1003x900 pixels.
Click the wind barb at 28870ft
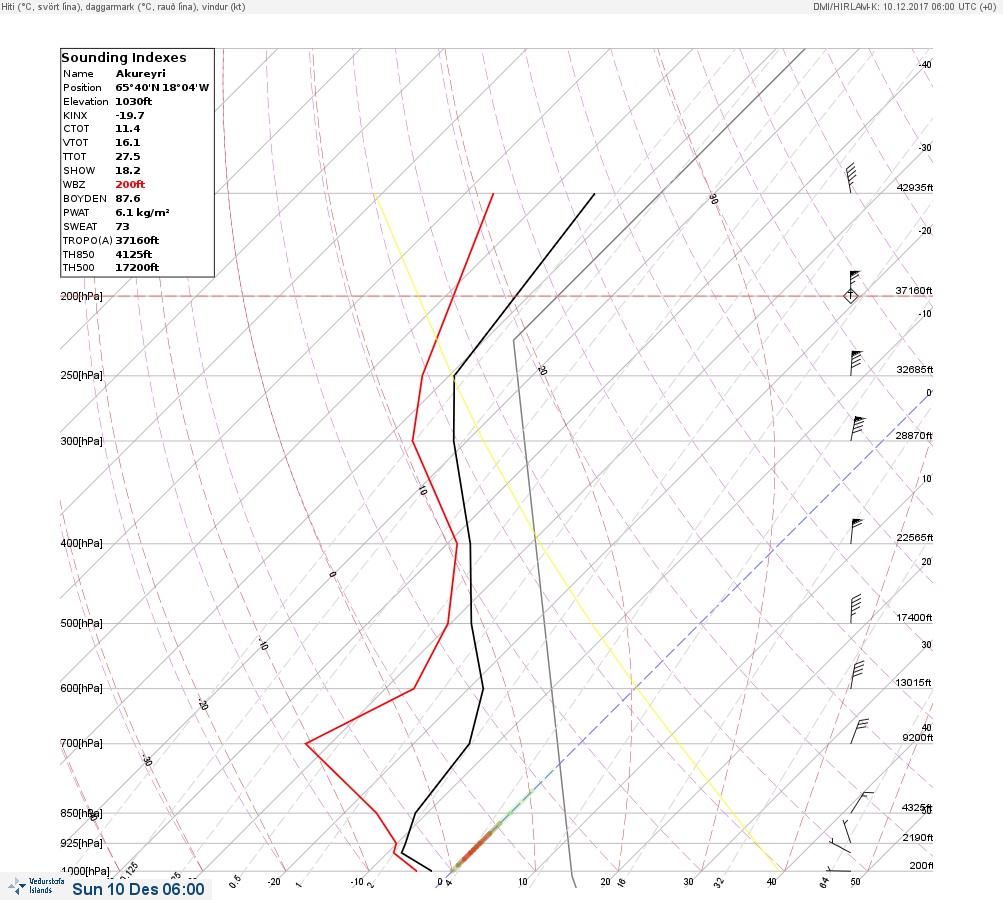tap(857, 428)
